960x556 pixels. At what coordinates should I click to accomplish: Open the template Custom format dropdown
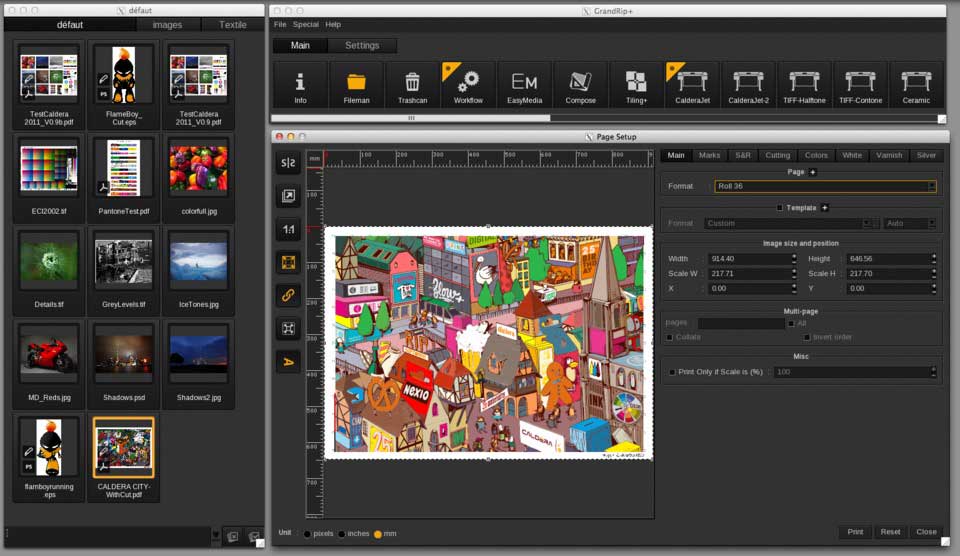click(788, 224)
